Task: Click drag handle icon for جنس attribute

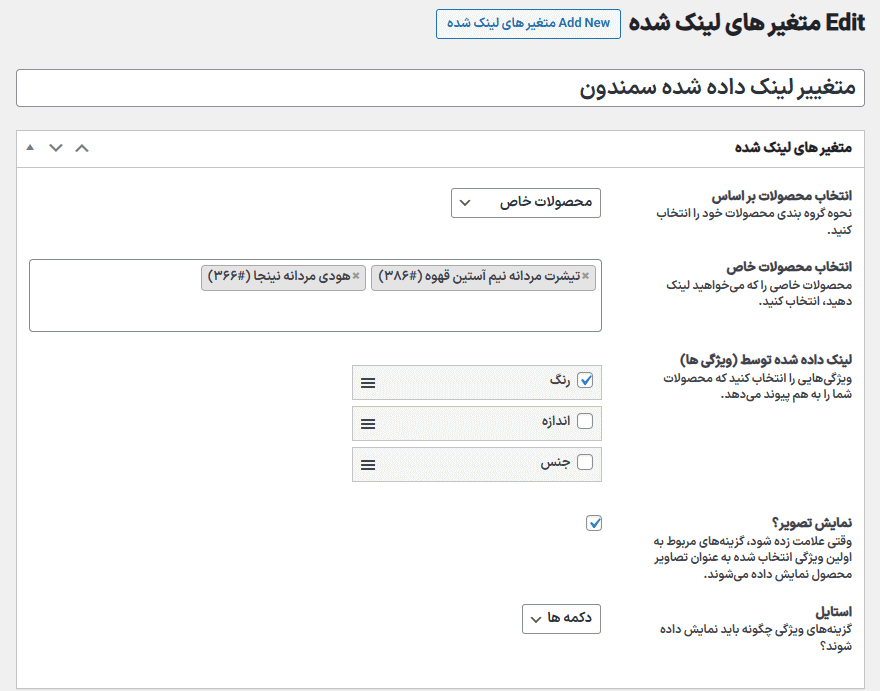Action: coord(368,465)
